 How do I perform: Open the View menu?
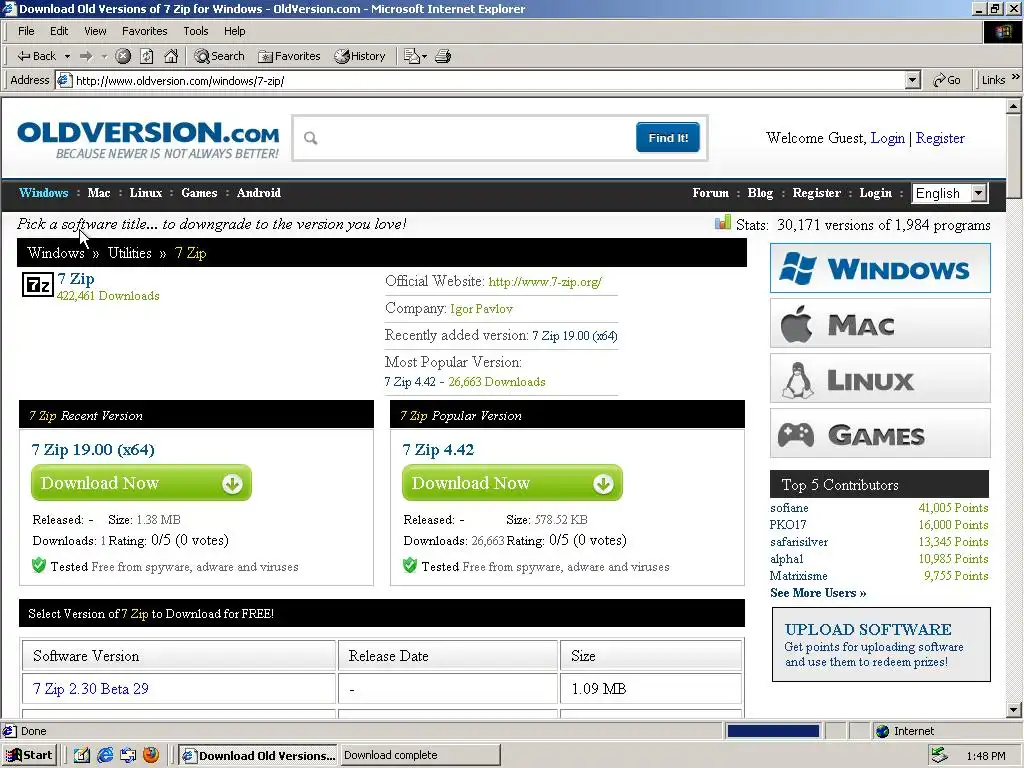[x=95, y=31]
